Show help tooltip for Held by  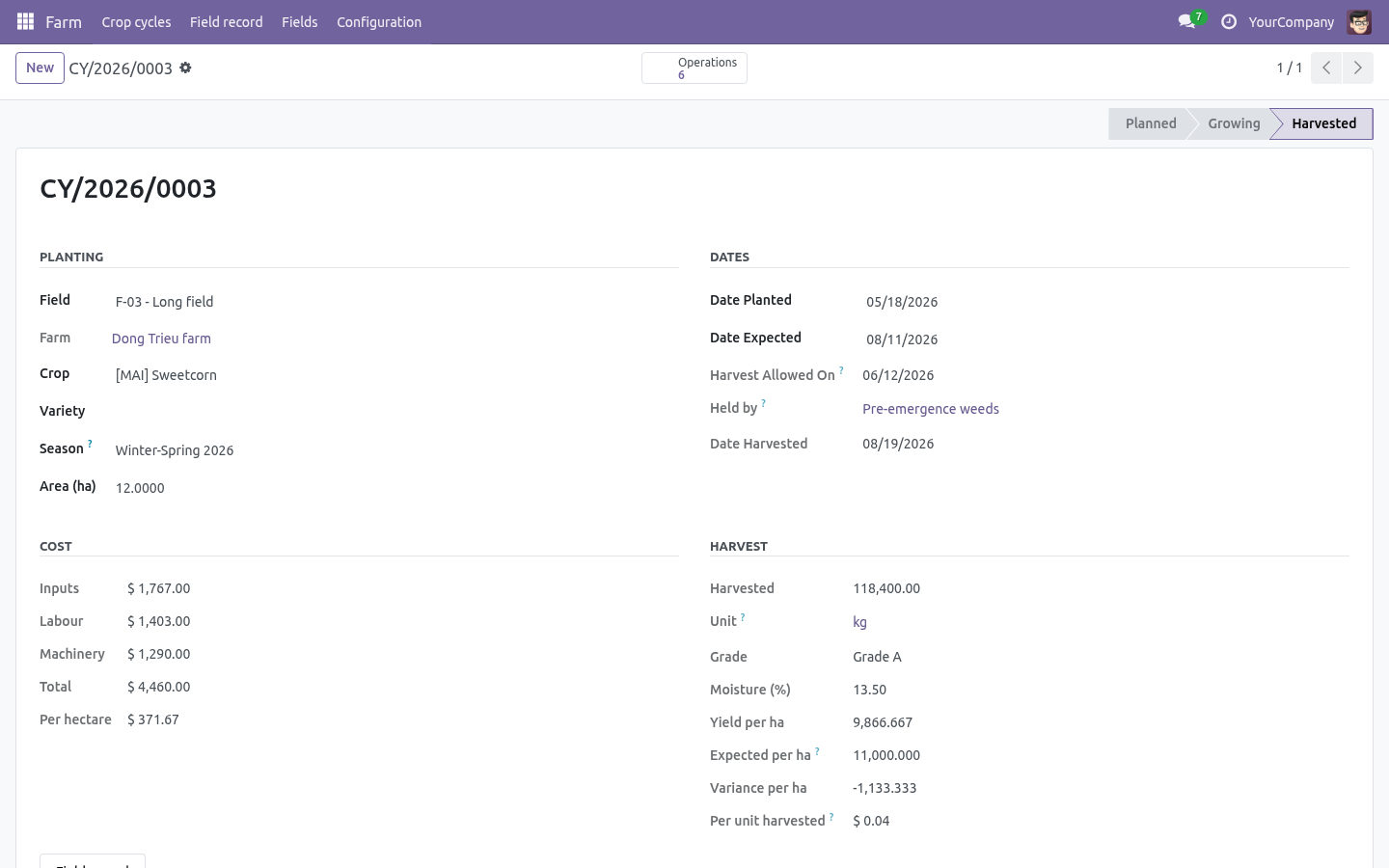coord(763,403)
